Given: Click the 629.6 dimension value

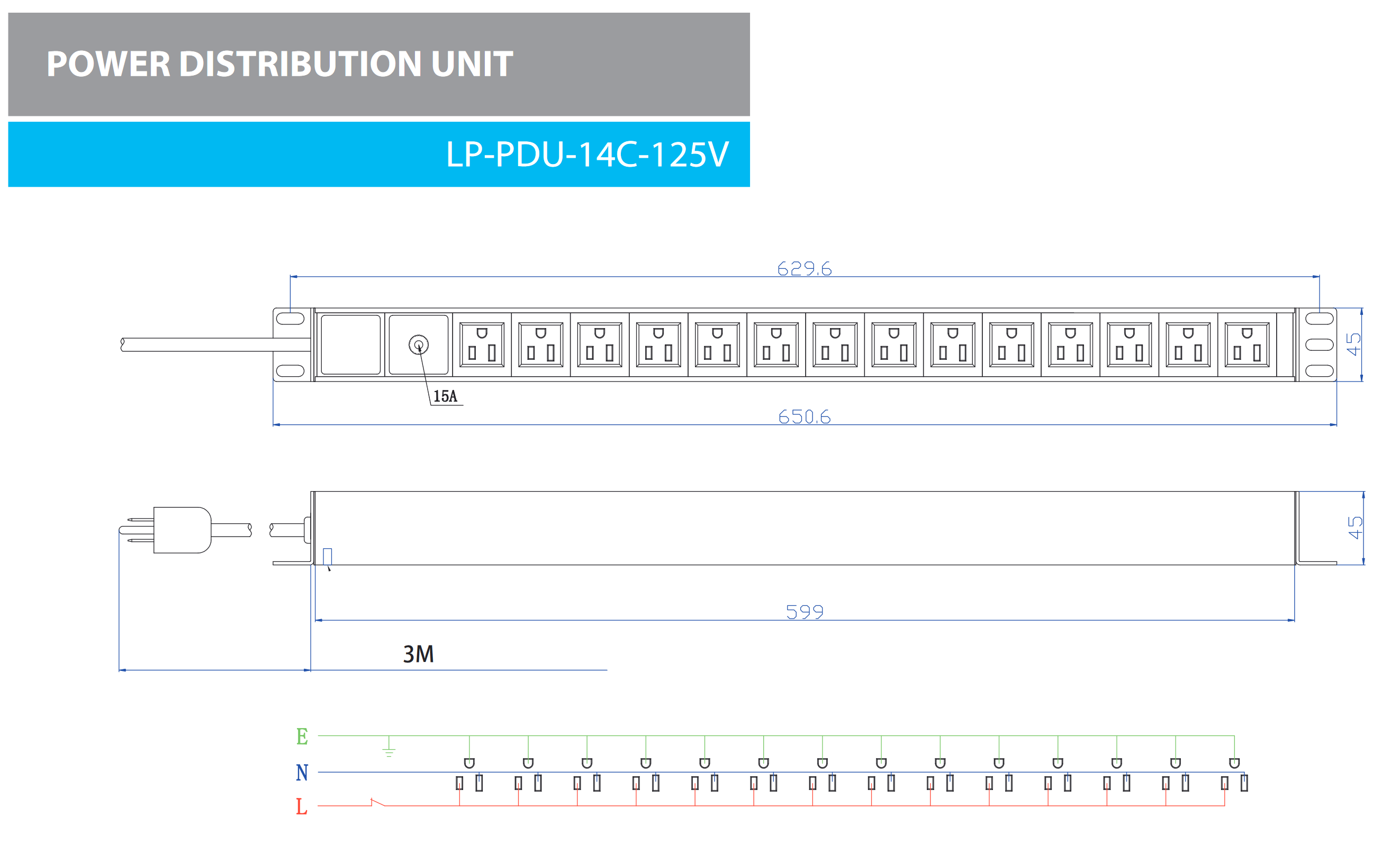Looking at the screenshot, I should (x=804, y=269).
